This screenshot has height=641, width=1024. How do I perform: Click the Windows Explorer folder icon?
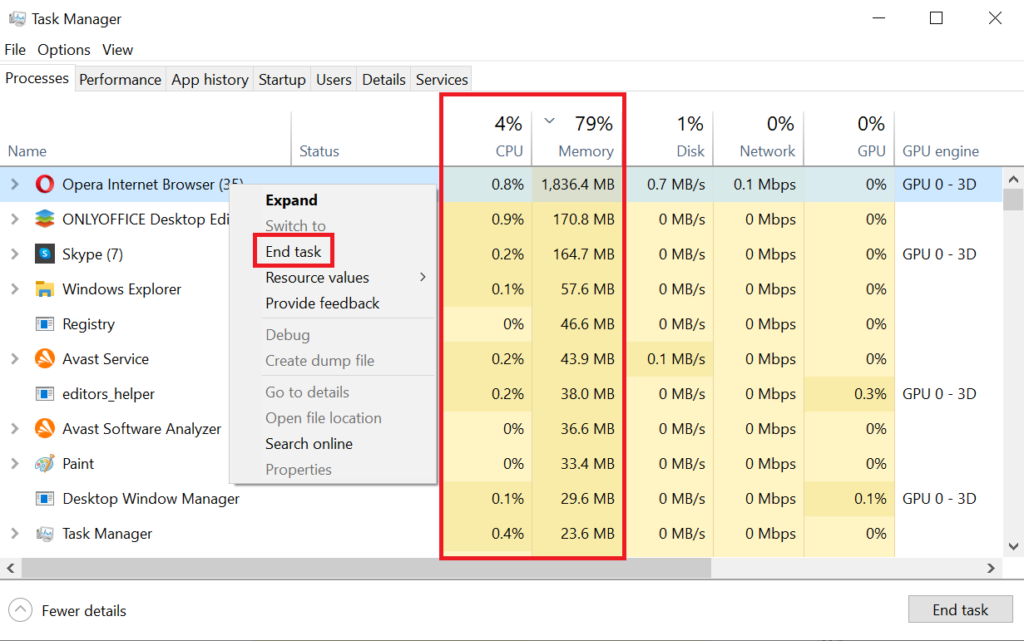click(x=43, y=289)
